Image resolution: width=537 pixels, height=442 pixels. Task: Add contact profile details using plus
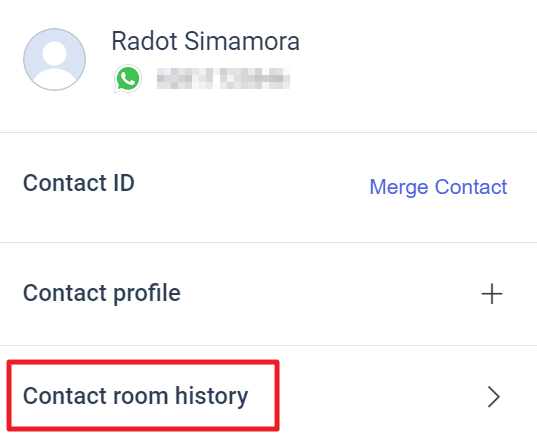click(x=492, y=294)
